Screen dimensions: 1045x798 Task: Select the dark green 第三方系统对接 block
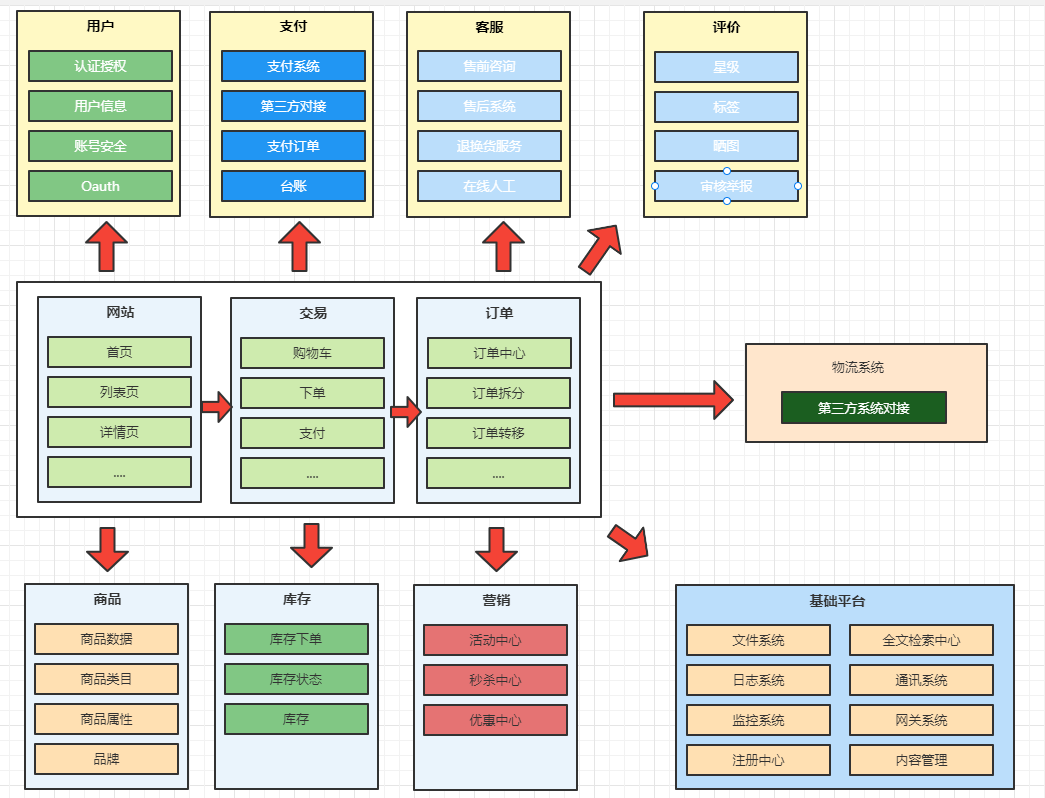[x=864, y=408]
